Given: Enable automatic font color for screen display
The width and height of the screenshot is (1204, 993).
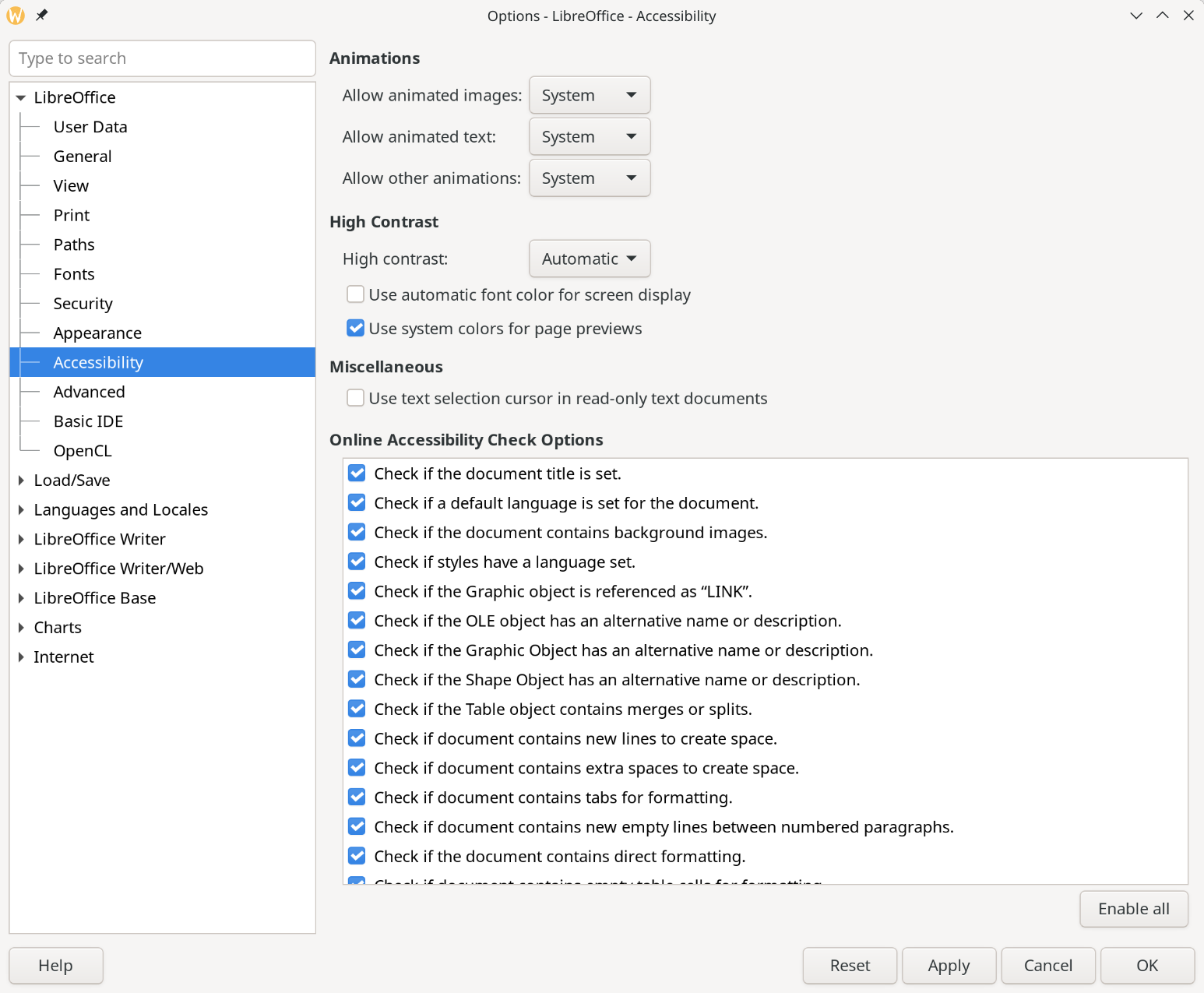Looking at the screenshot, I should coord(355,294).
